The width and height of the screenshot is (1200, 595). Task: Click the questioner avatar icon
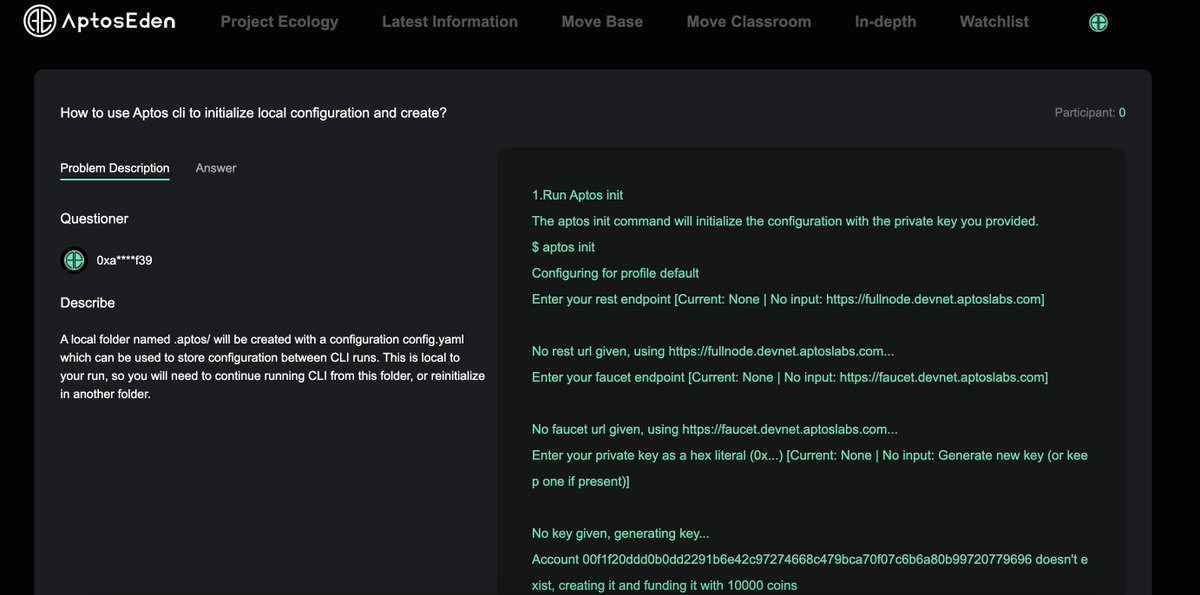73,260
